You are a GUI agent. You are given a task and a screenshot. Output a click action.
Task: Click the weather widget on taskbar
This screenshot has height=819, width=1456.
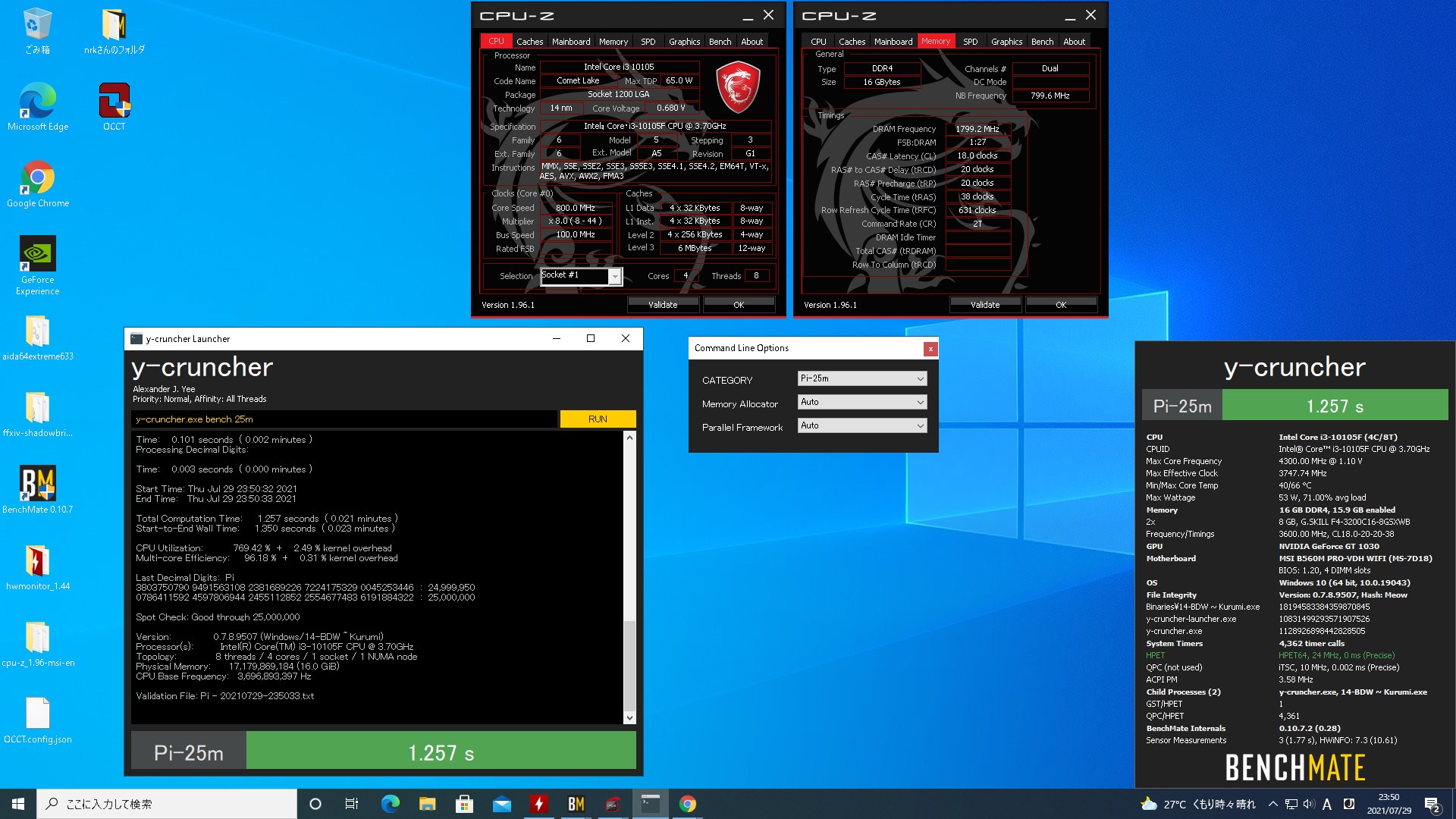(1198, 804)
